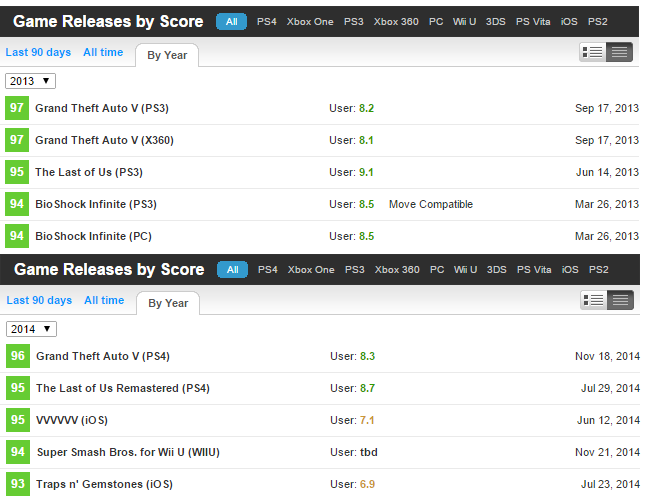
Task: Filter 2014 releases by Xbox One
Action: (311, 270)
